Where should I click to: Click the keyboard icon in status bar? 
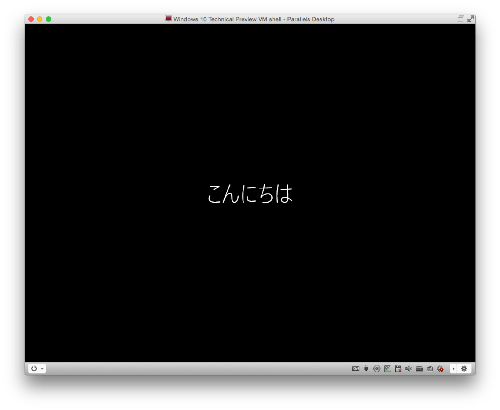[355, 368]
